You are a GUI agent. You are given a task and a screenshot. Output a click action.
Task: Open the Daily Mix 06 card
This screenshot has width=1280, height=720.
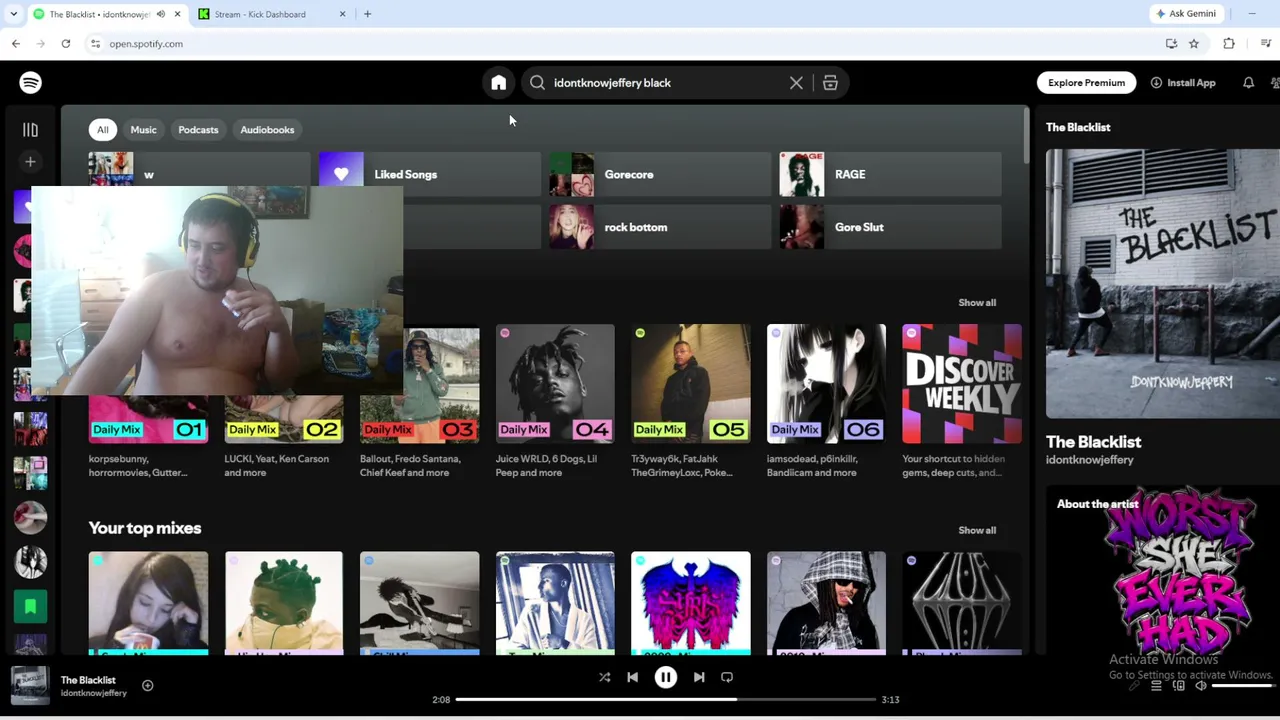click(826, 402)
